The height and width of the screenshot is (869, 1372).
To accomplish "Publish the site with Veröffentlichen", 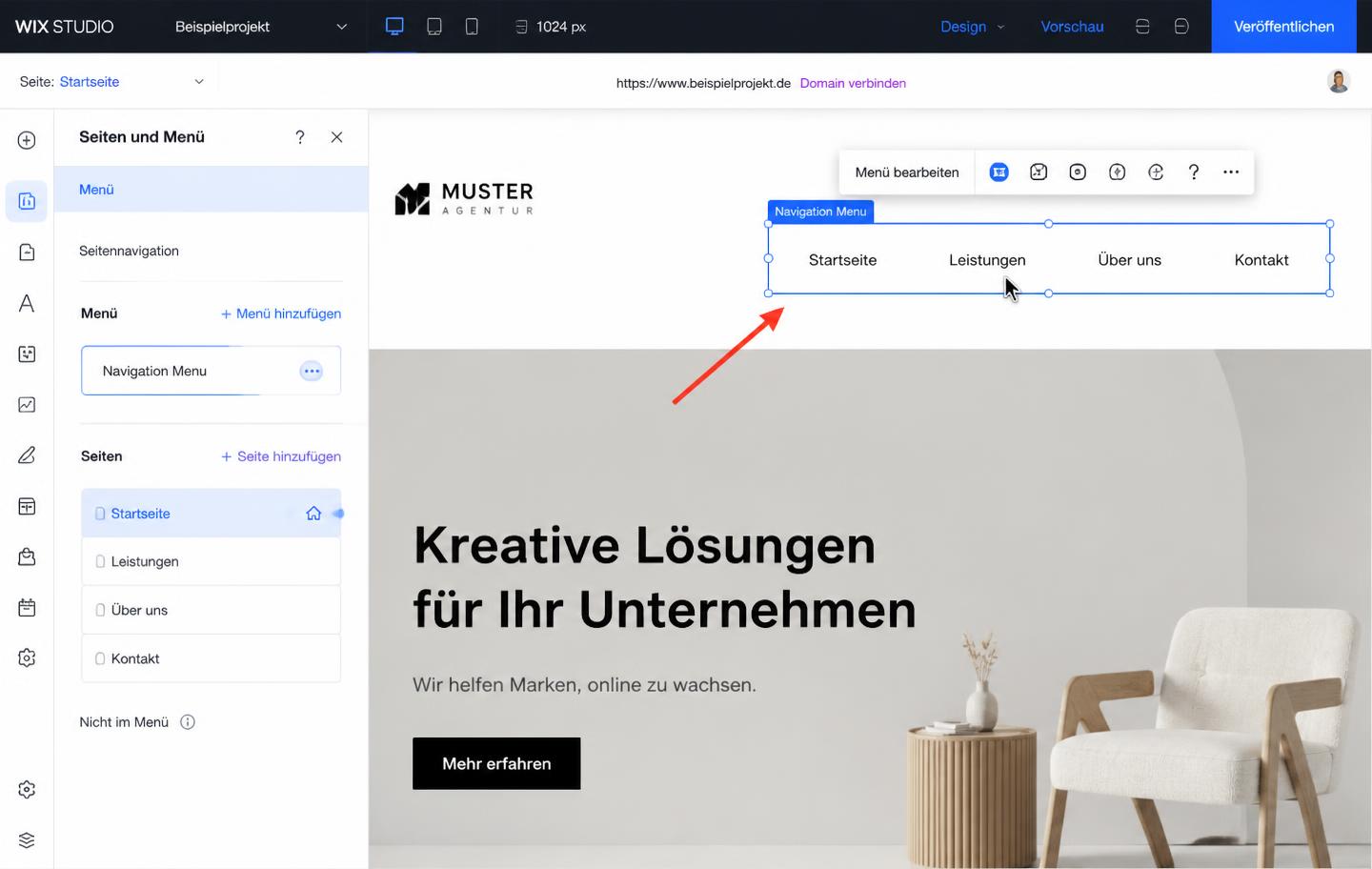I will pyautogui.click(x=1283, y=27).
